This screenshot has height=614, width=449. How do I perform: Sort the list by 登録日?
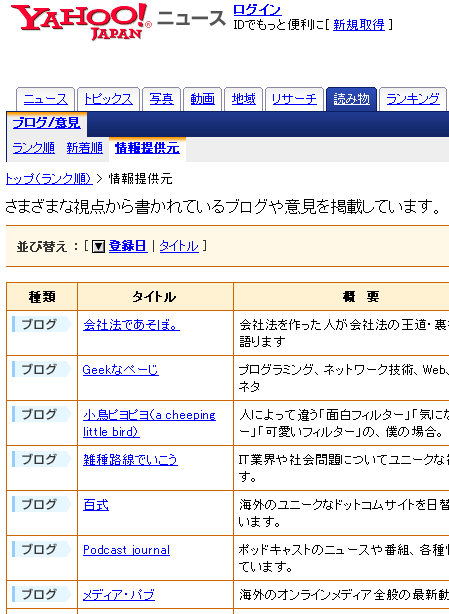pos(128,246)
